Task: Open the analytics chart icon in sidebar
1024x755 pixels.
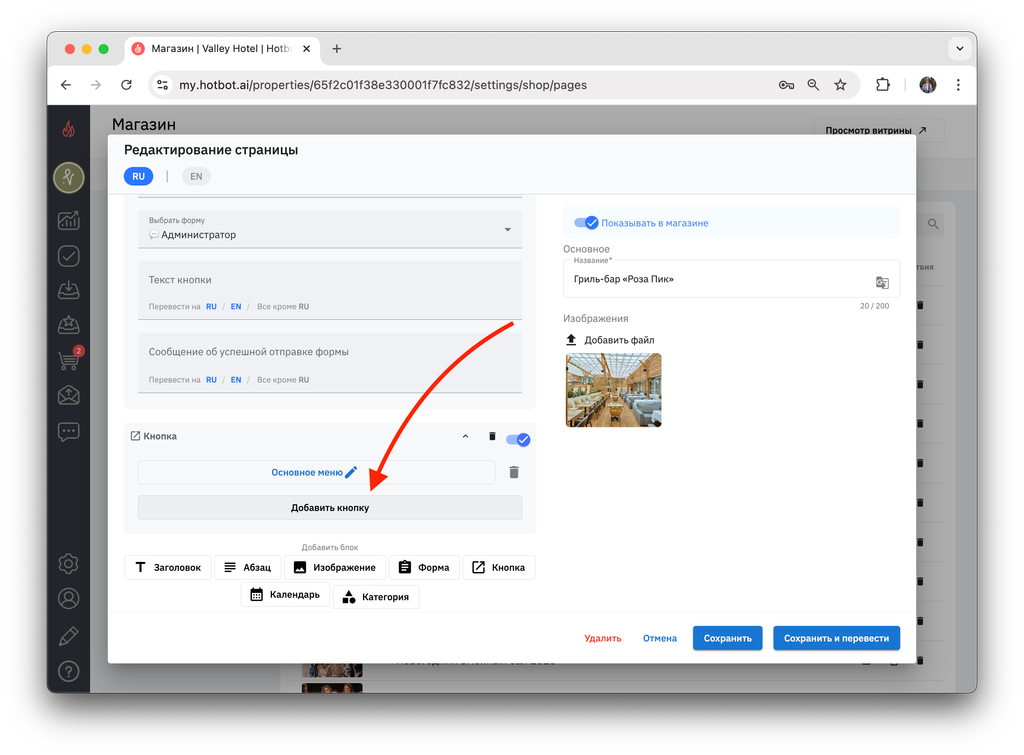Action: [x=69, y=220]
